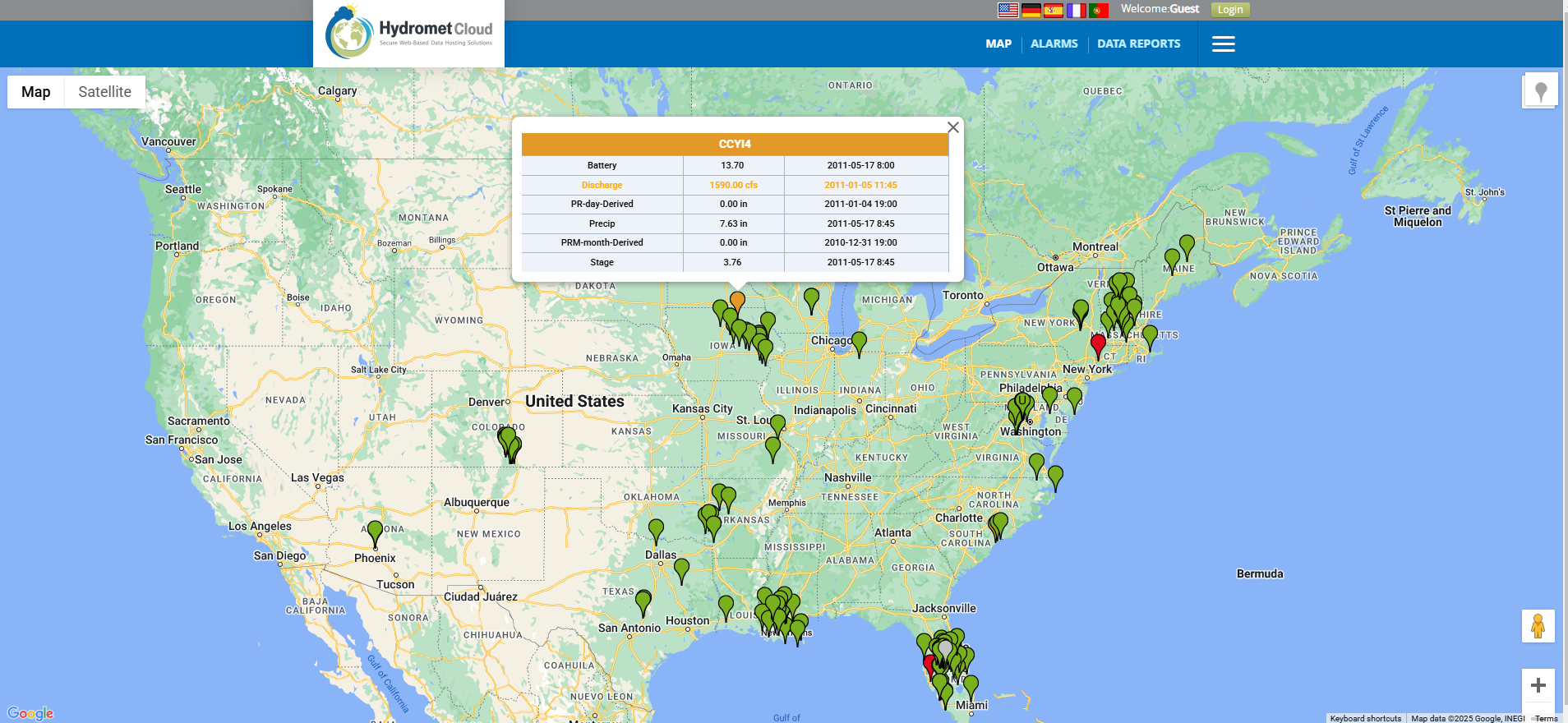Image resolution: width=1568 pixels, height=723 pixels.
Task: Click the Login button
Action: 1230,10
